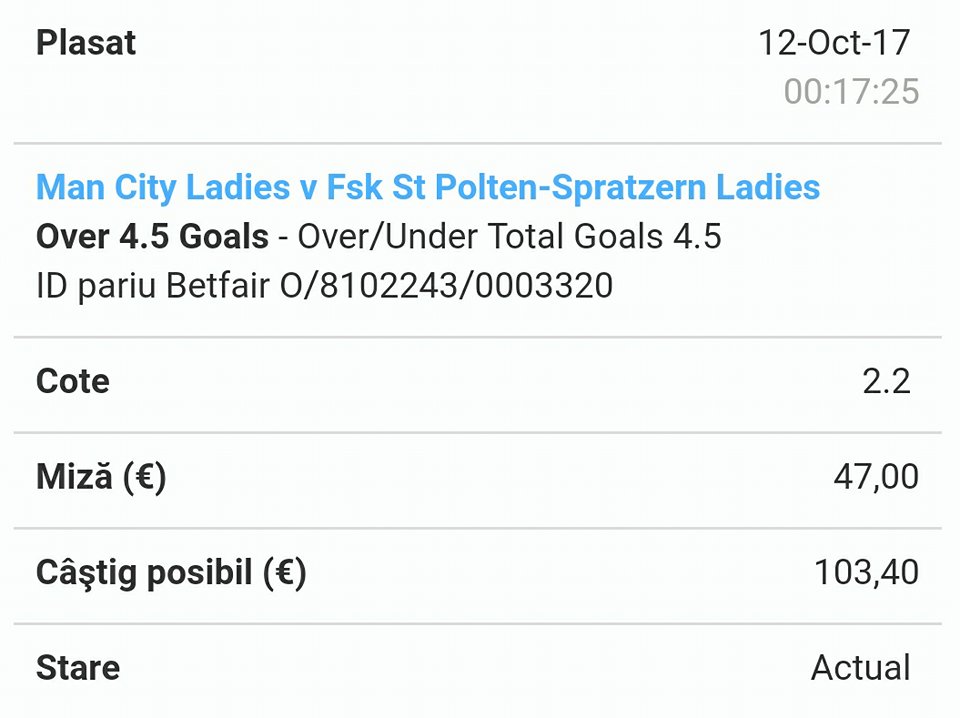The width and height of the screenshot is (960, 718).
Task: Select the odds value 2.2
Action: [x=887, y=381]
